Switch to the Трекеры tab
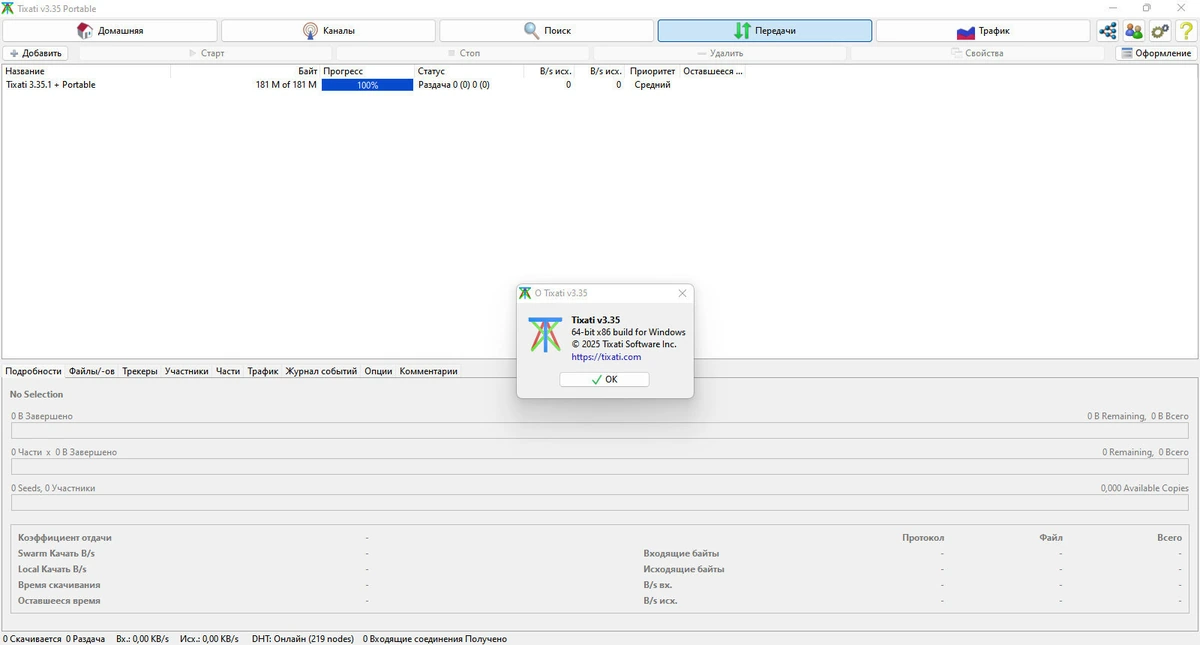The height and width of the screenshot is (645, 1200). coord(140,371)
